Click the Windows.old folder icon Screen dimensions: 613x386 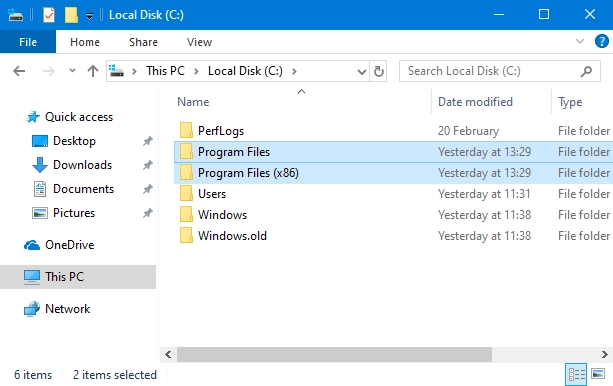click(186, 235)
